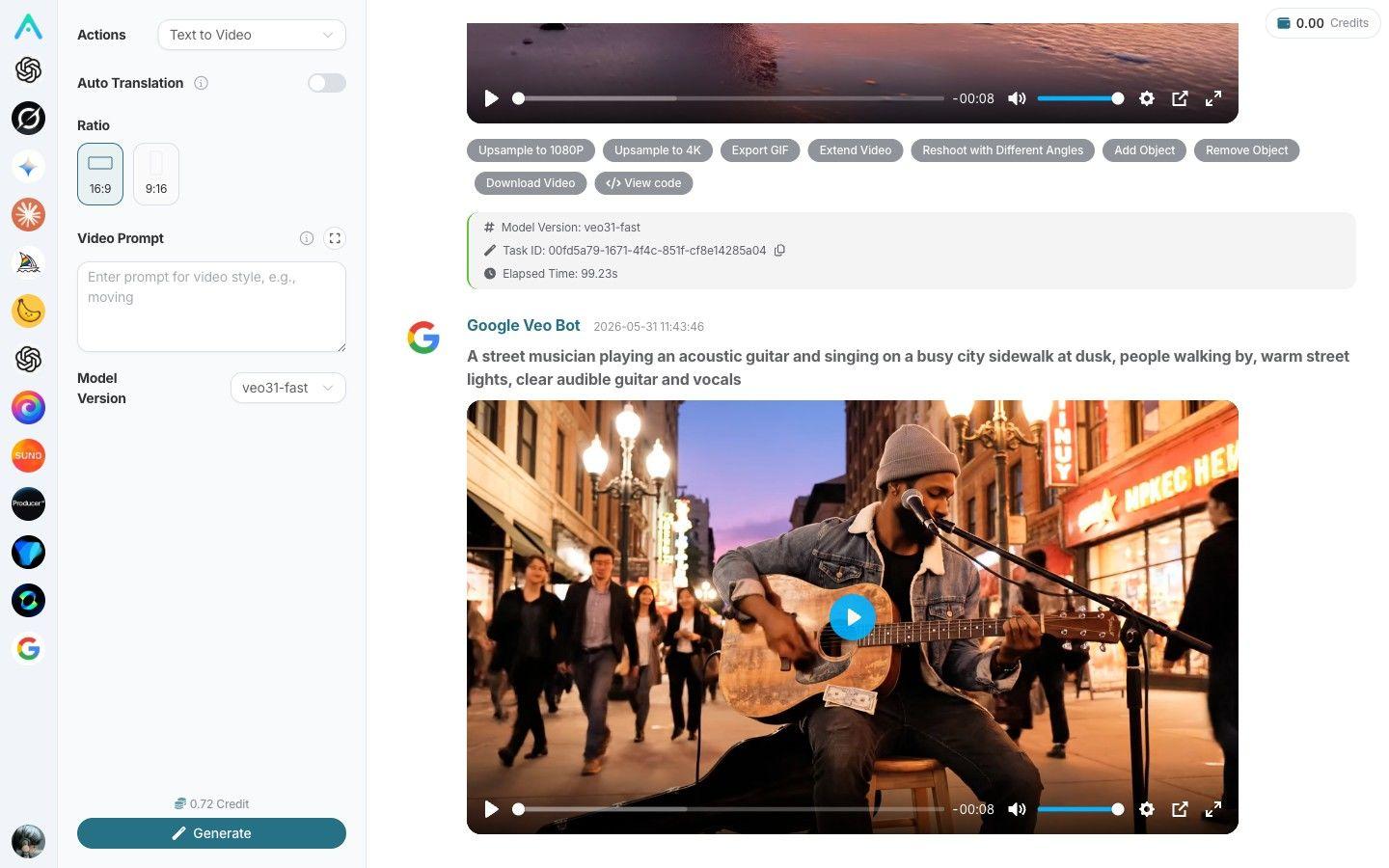The height and width of the screenshot is (868, 1389).
Task: Mute the street musician video
Action: click(1017, 809)
